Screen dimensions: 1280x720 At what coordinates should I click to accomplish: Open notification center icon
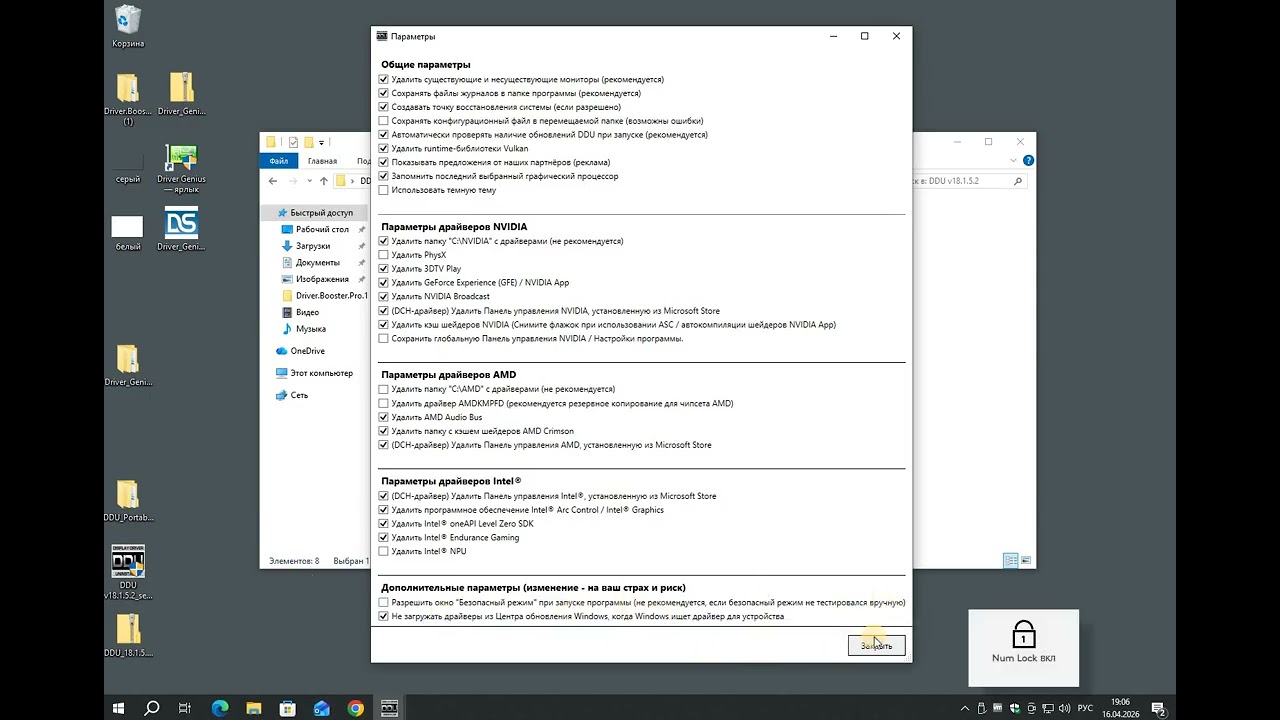(1158, 709)
